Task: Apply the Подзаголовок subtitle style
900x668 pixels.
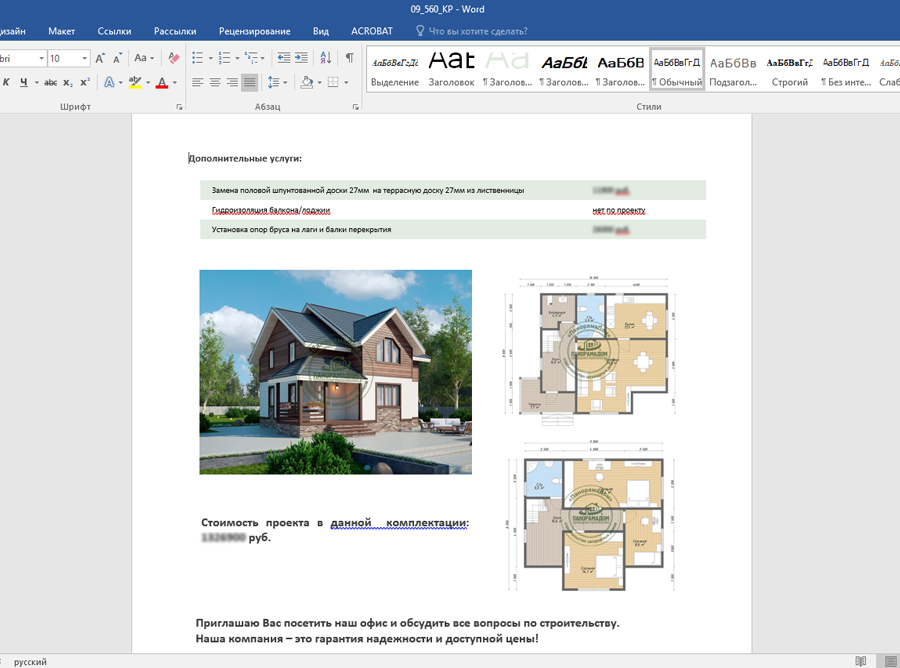Action: pyautogui.click(x=733, y=69)
